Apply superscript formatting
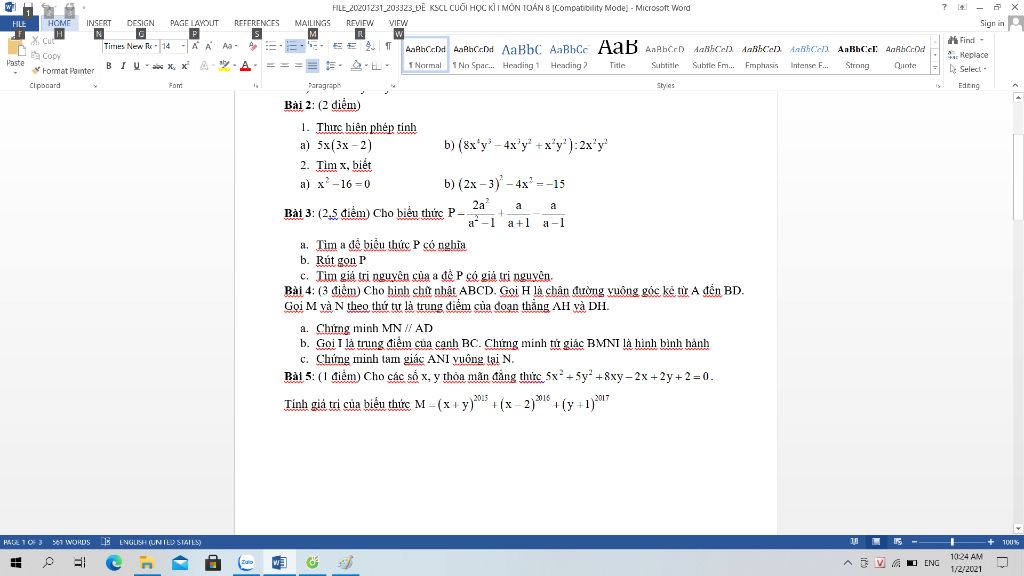 [x=185, y=66]
